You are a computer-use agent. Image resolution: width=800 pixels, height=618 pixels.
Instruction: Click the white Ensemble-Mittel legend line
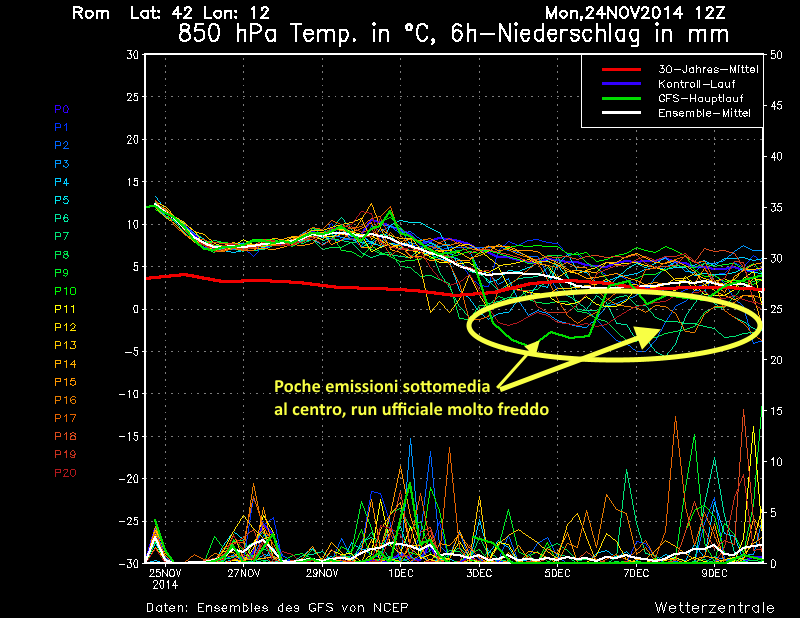click(x=621, y=113)
